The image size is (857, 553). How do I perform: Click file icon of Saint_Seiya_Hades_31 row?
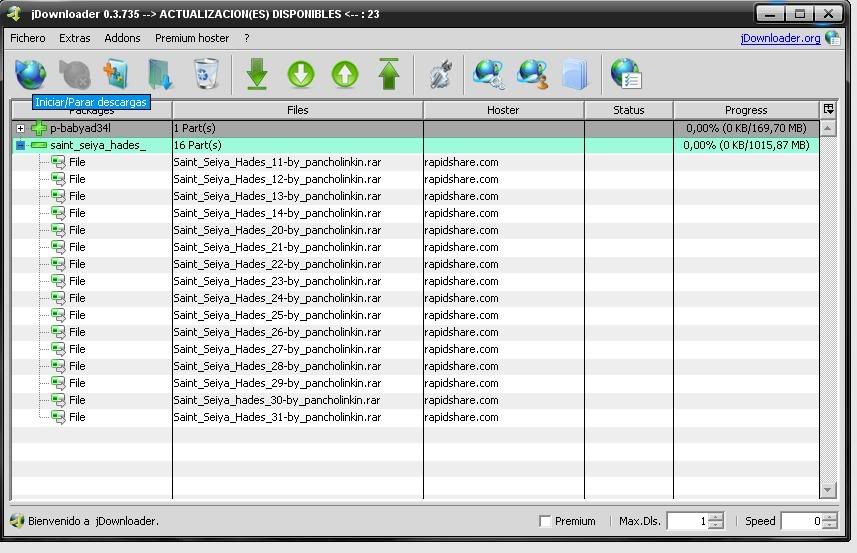[58, 417]
